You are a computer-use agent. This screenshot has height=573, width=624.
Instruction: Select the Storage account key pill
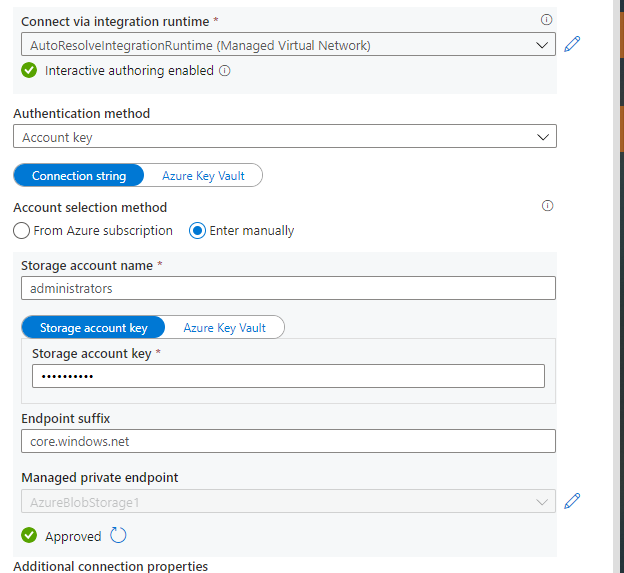[x=93, y=328]
